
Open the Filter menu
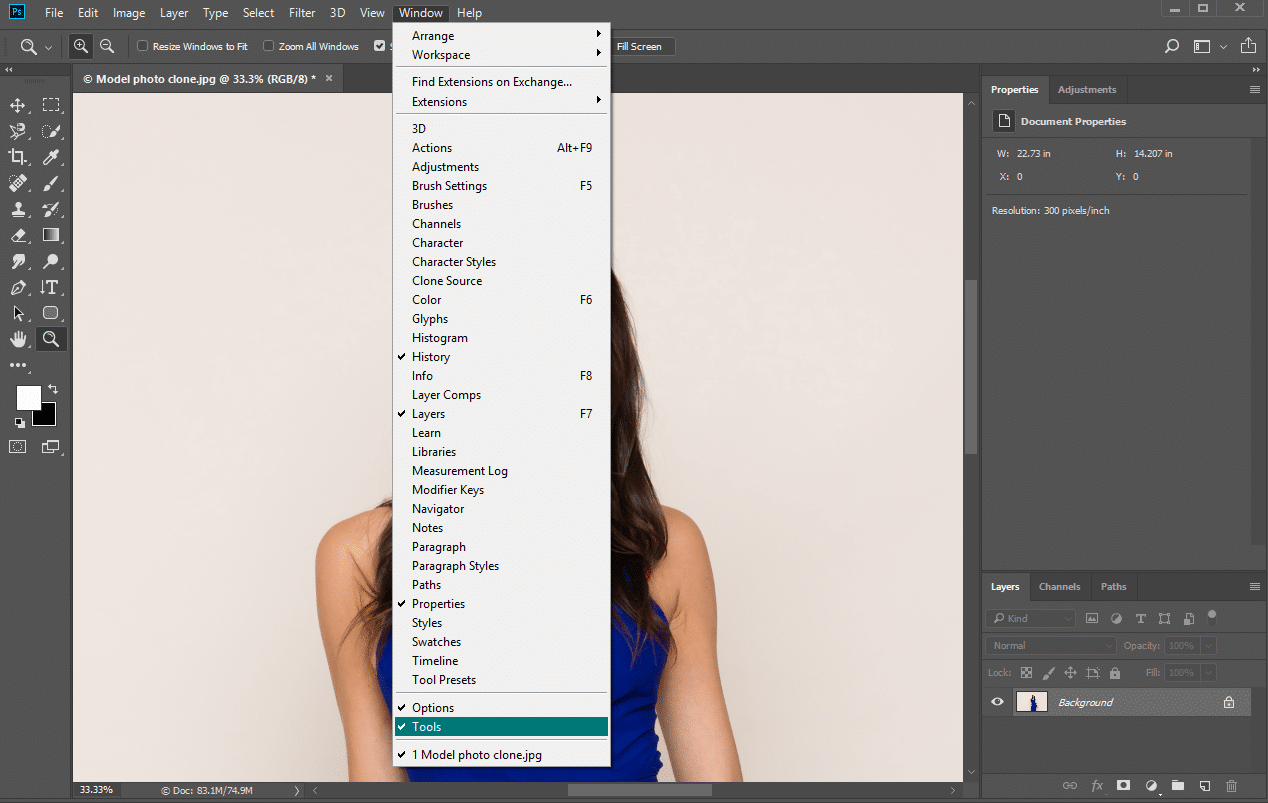[301, 12]
